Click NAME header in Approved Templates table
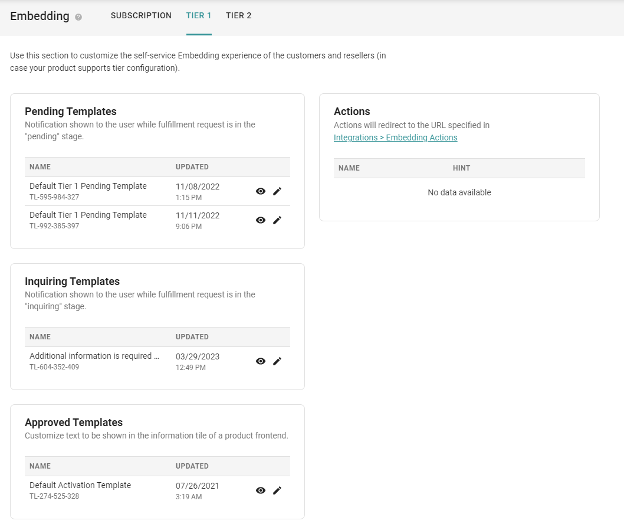 (40, 466)
